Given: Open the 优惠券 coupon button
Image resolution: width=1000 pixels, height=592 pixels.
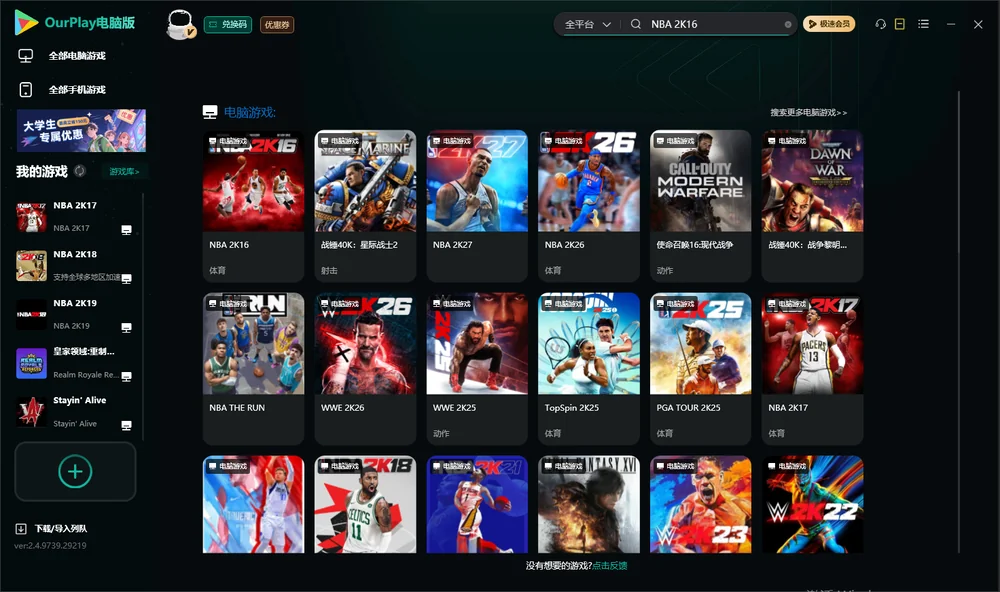Looking at the screenshot, I should click(x=277, y=25).
